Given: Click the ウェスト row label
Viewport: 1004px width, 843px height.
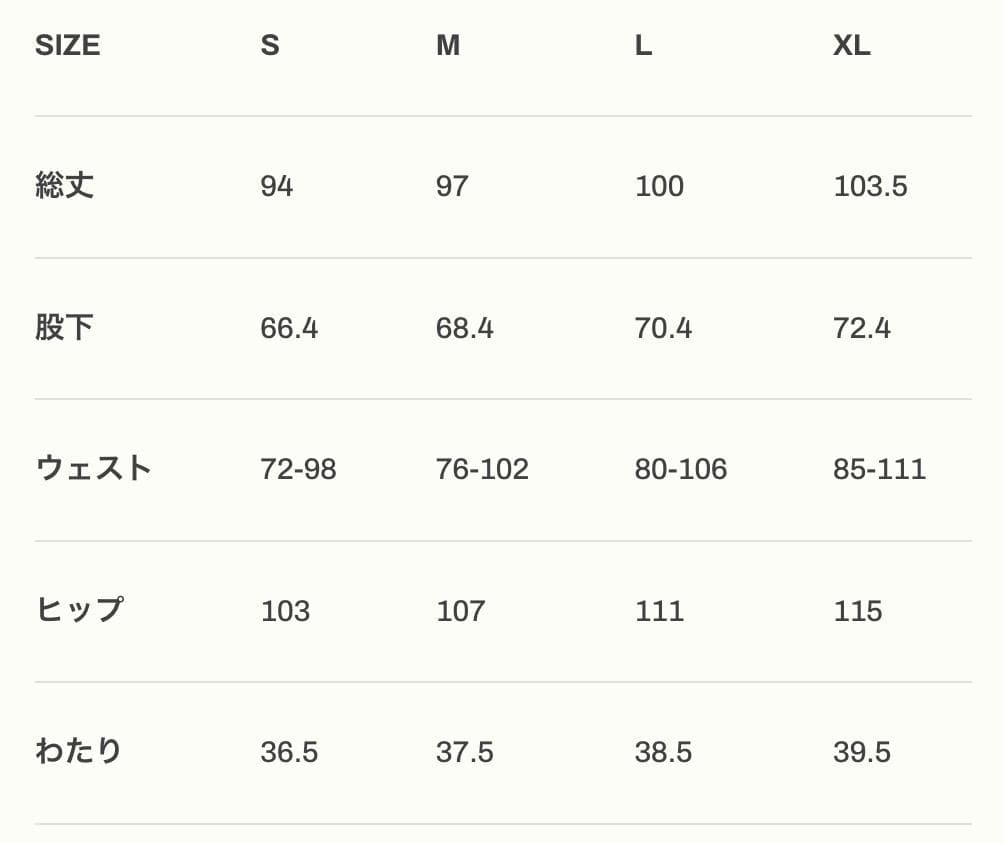Looking at the screenshot, I should 93,469.
